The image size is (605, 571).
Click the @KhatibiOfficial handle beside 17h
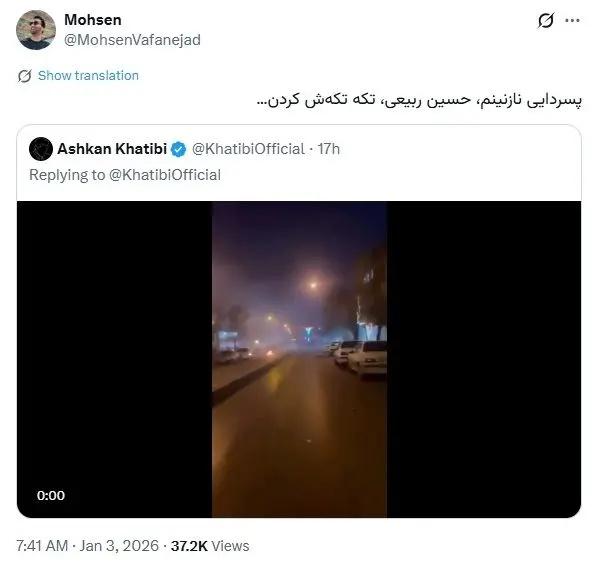248,149
